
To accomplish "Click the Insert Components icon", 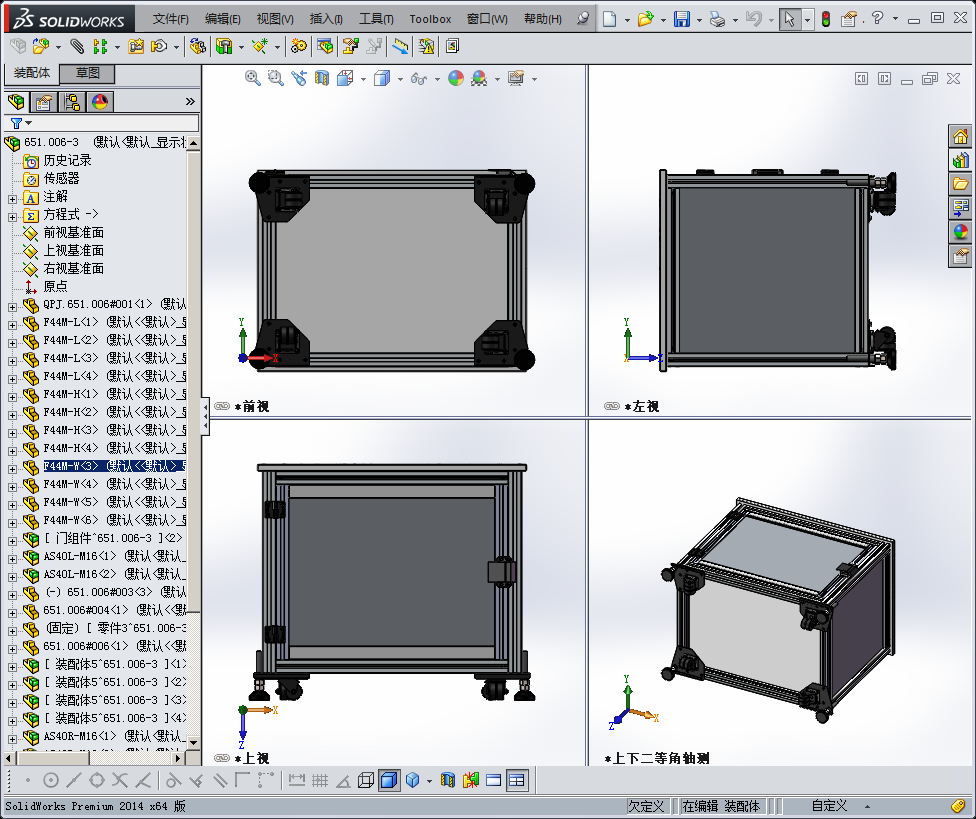I will pos(41,46).
